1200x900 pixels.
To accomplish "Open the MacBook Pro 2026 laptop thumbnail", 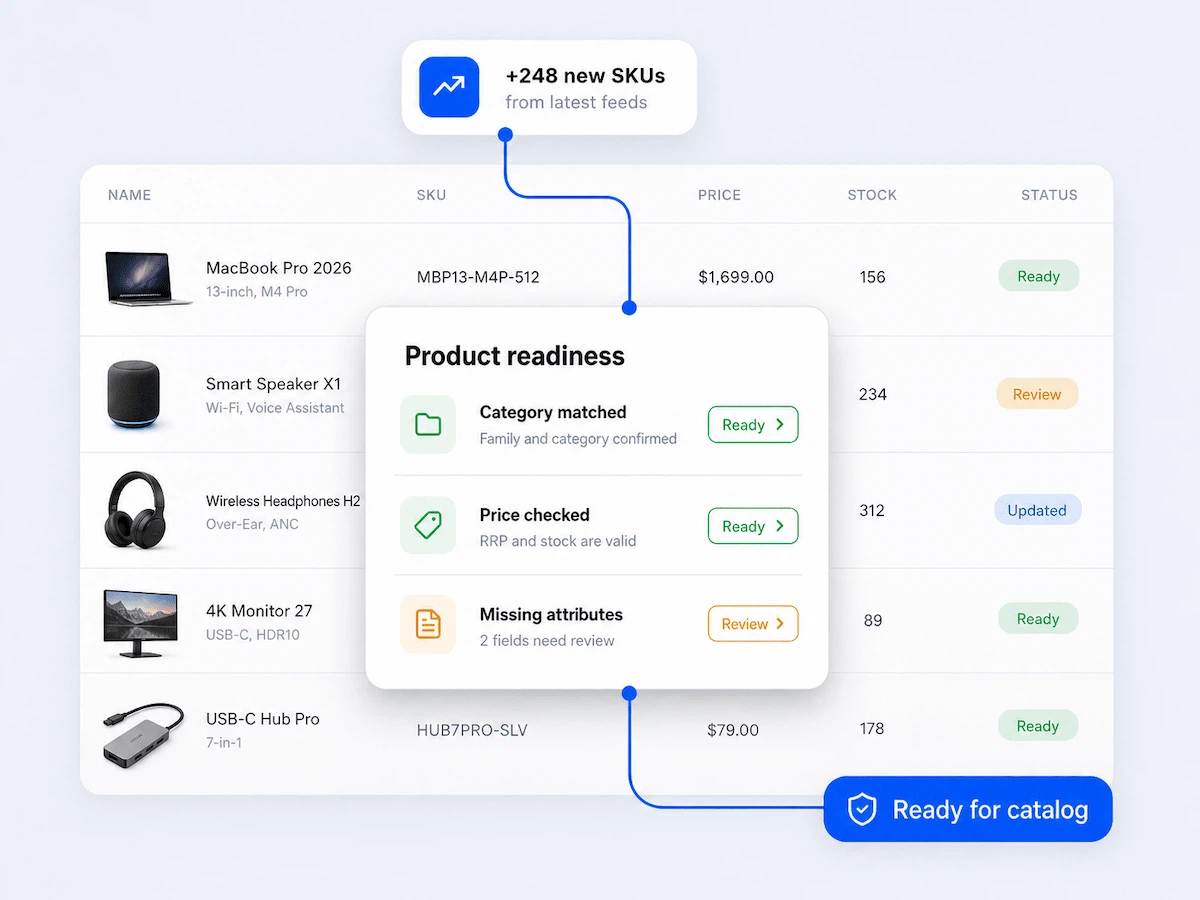I will pyautogui.click(x=148, y=278).
